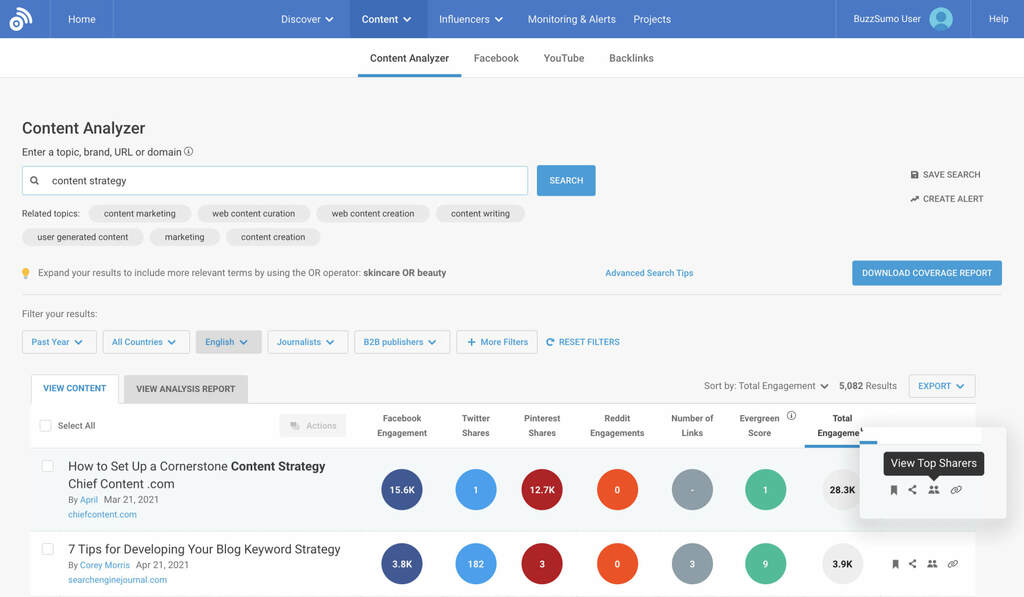1024x597 pixels.
Task: Open the BuzzSumo User avatar icon
Action: click(940, 19)
